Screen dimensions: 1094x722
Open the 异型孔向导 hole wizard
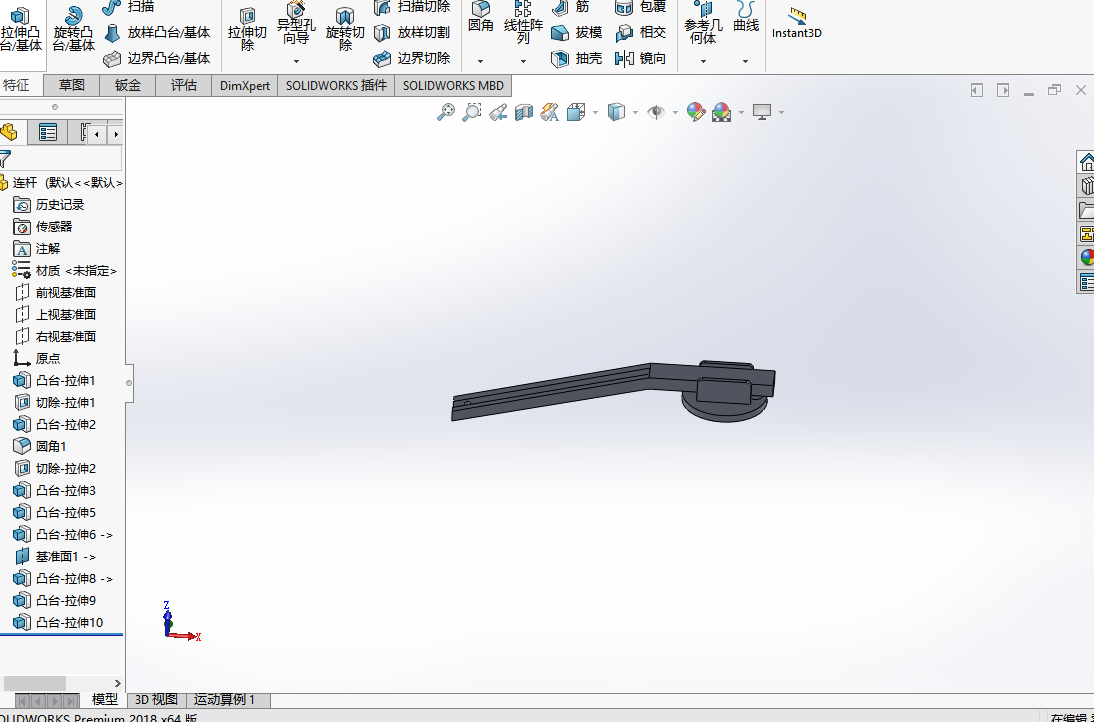click(296, 25)
